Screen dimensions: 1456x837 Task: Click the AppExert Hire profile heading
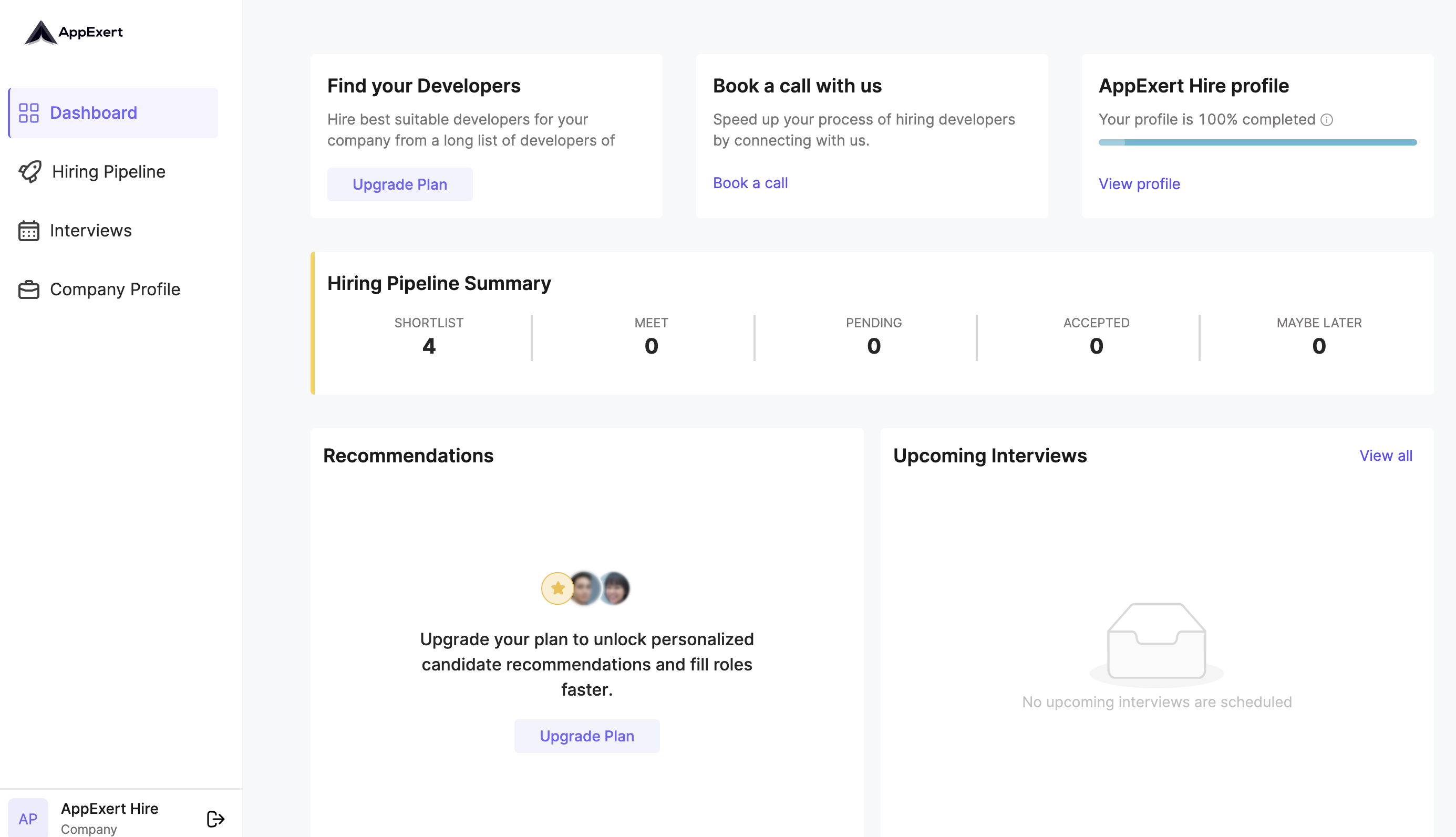1194,86
